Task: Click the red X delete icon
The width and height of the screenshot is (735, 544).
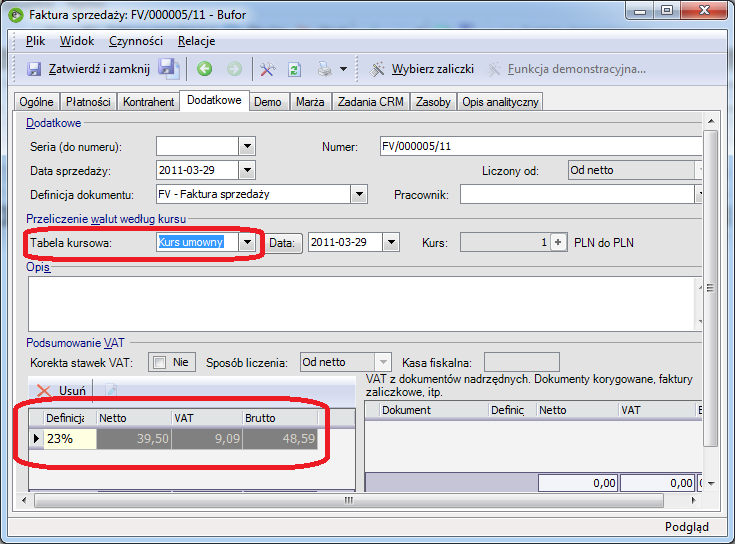Action: [x=44, y=391]
